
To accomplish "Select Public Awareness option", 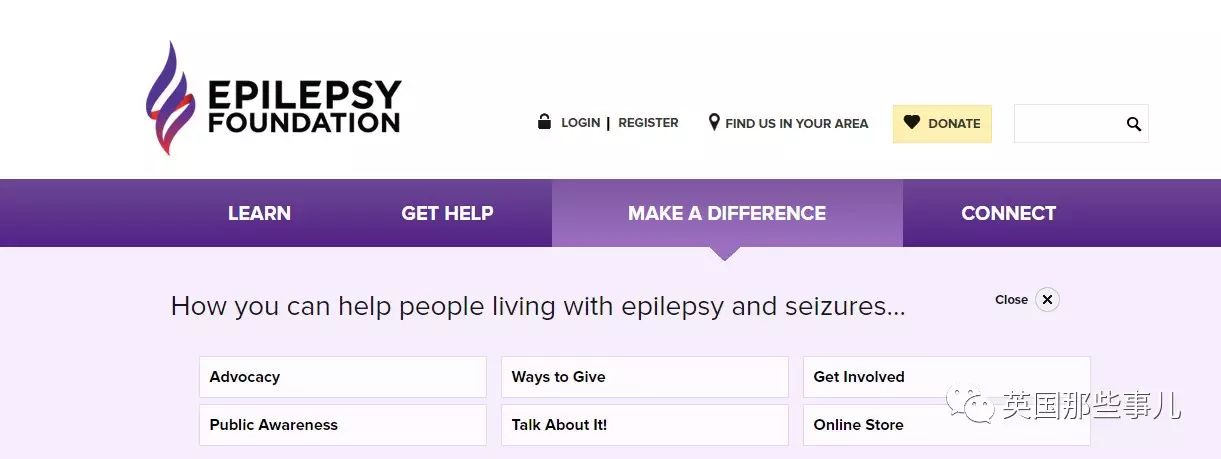I will pos(343,425).
